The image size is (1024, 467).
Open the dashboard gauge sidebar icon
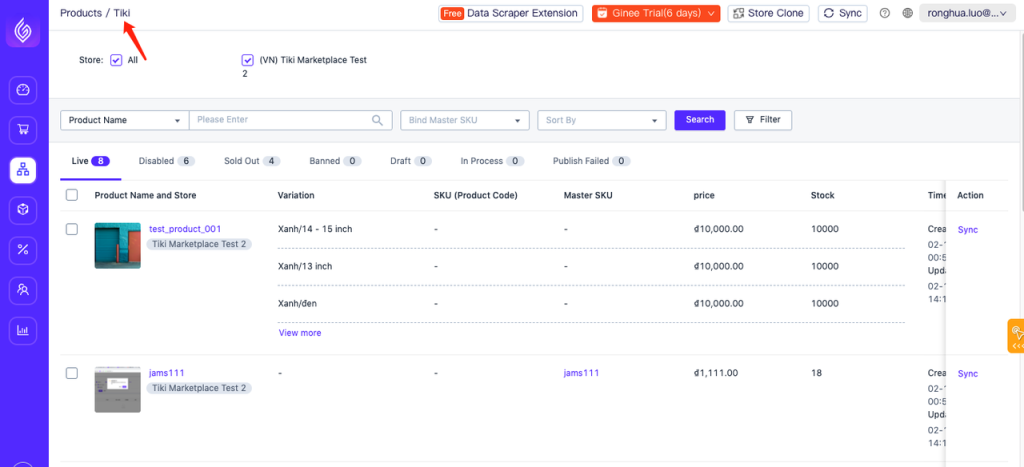(x=23, y=89)
